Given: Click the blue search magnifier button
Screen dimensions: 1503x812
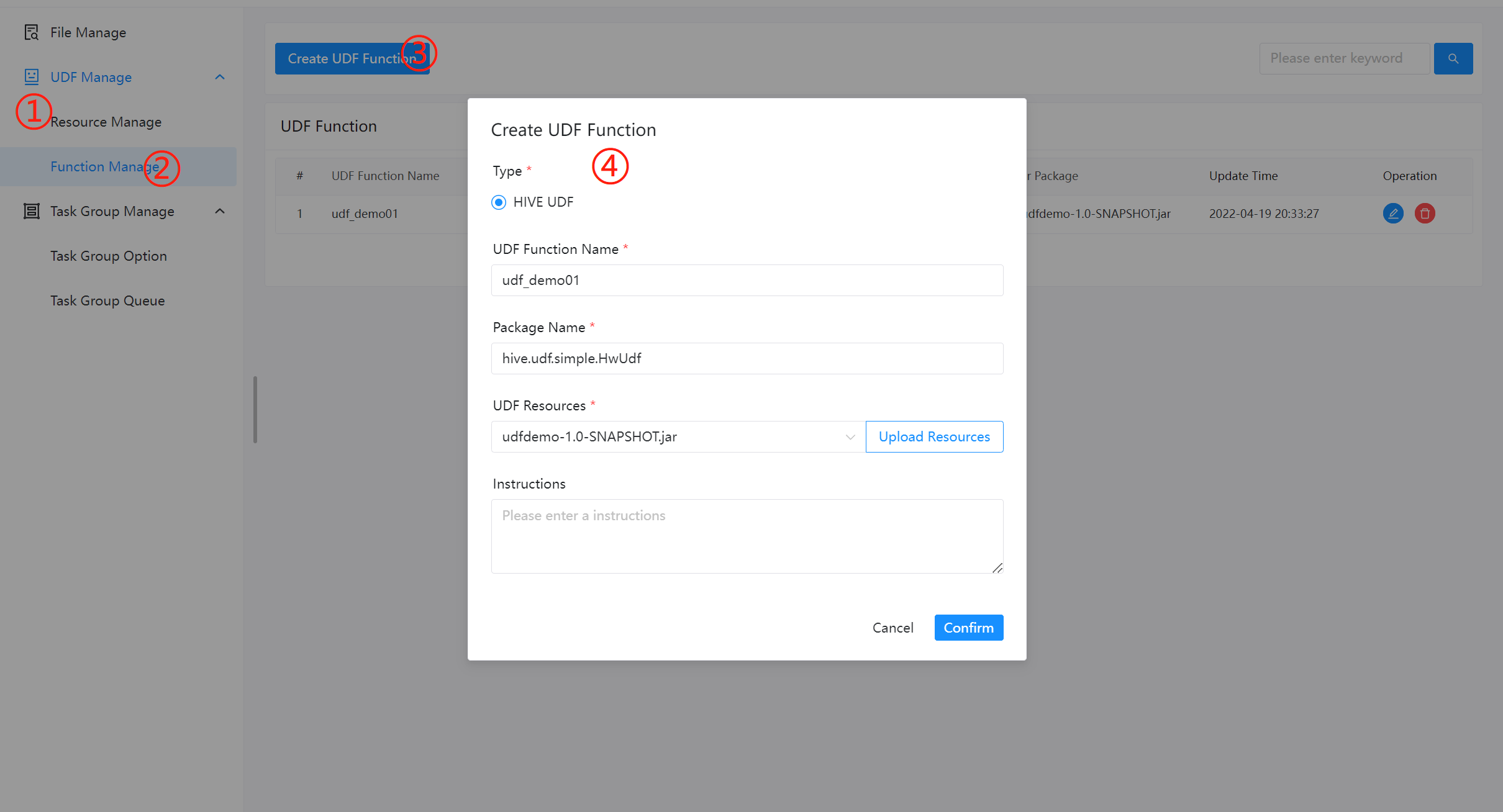Looking at the screenshot, I should [1453, 58].
